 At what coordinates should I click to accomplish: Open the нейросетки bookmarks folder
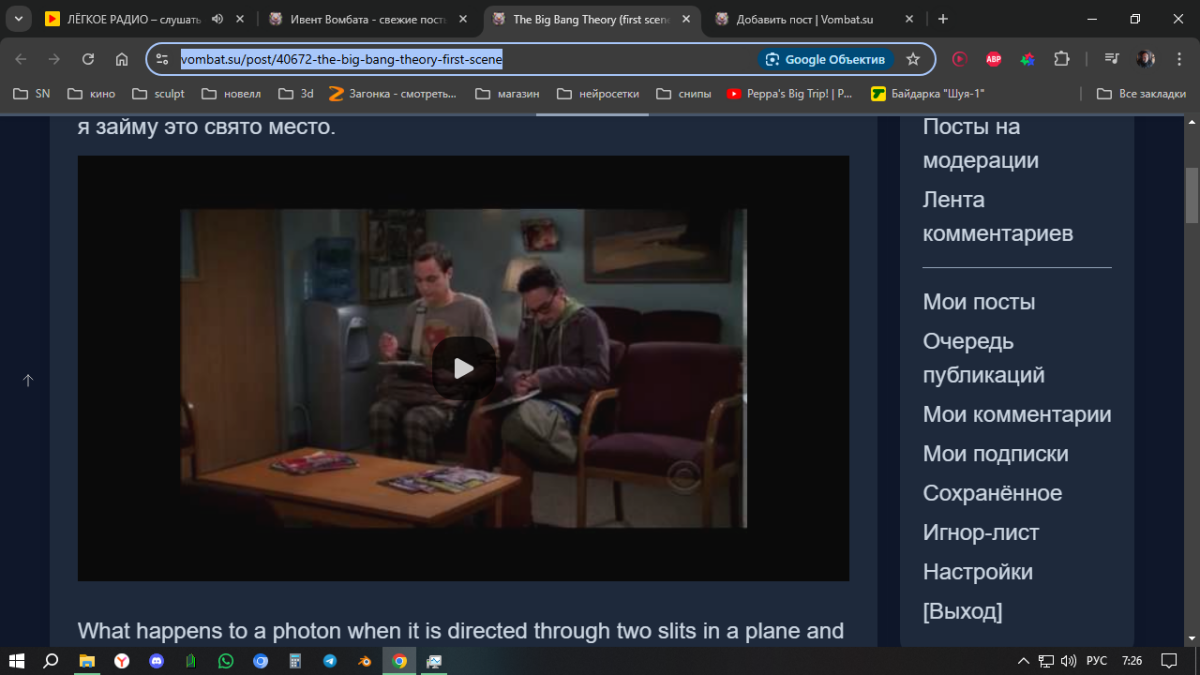pos(598,94)
